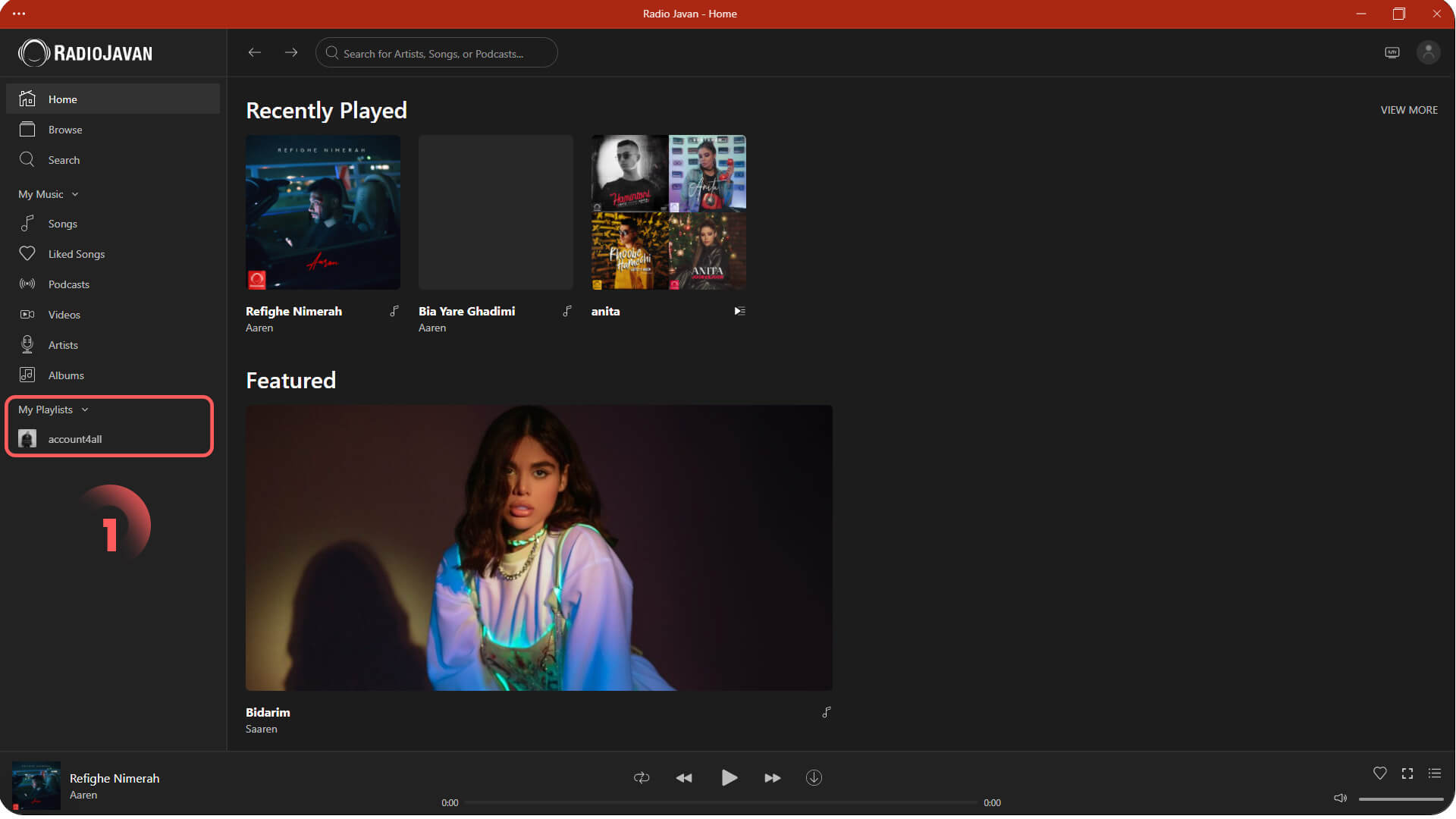
Task: Click the Saaren artist name
Action: click(x=262, y=730)
